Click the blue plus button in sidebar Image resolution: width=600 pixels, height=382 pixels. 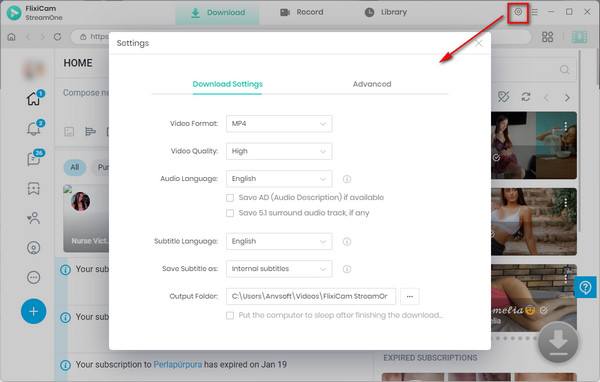tap(34, 311)
